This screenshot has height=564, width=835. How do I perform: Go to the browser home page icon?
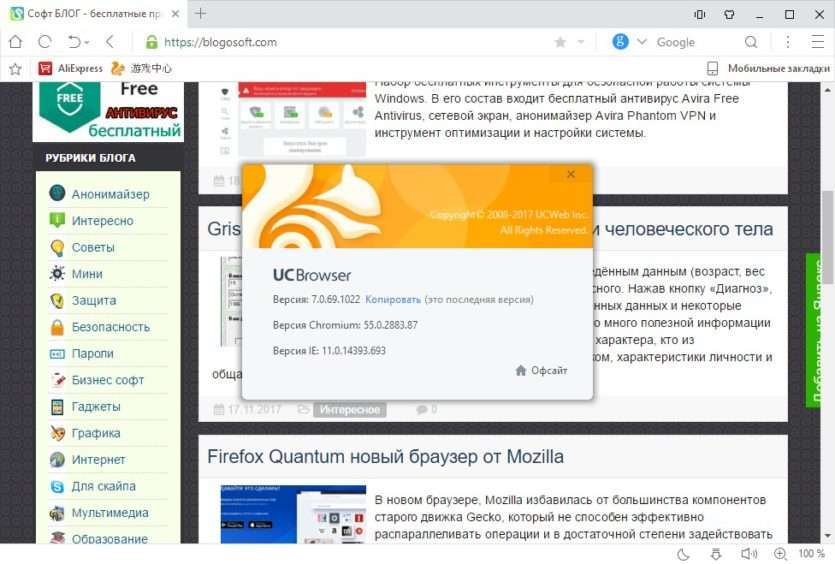[15, 42]
